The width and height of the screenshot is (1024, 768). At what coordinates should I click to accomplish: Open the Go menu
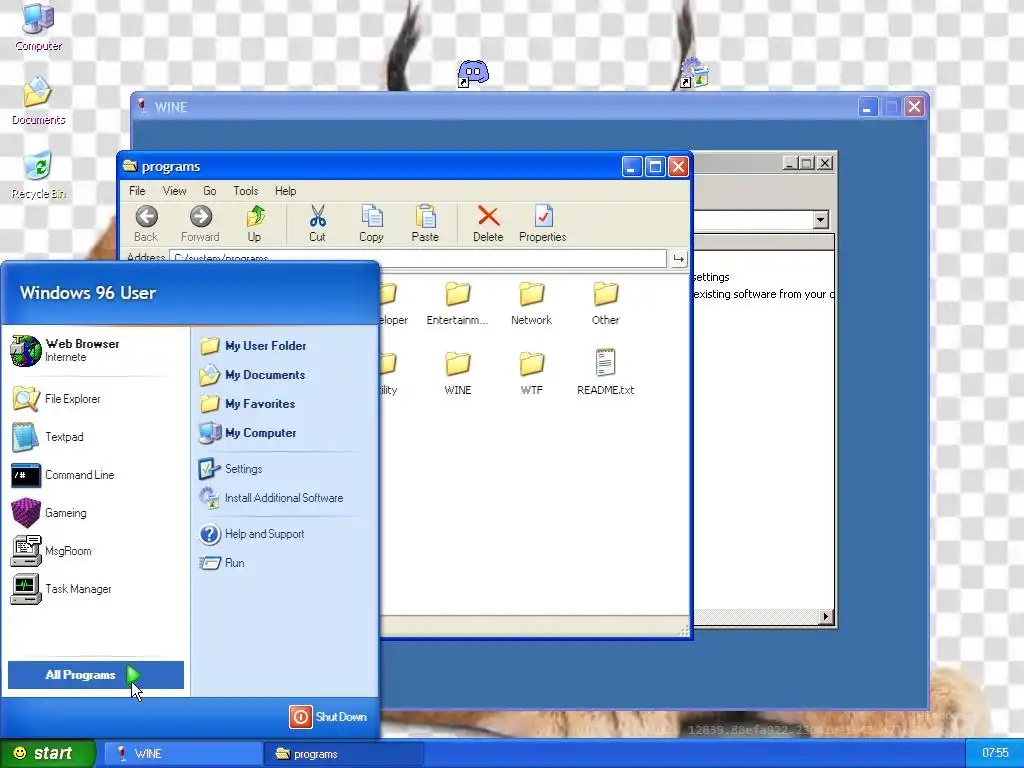pyautogui.click(x=210, y=191)
